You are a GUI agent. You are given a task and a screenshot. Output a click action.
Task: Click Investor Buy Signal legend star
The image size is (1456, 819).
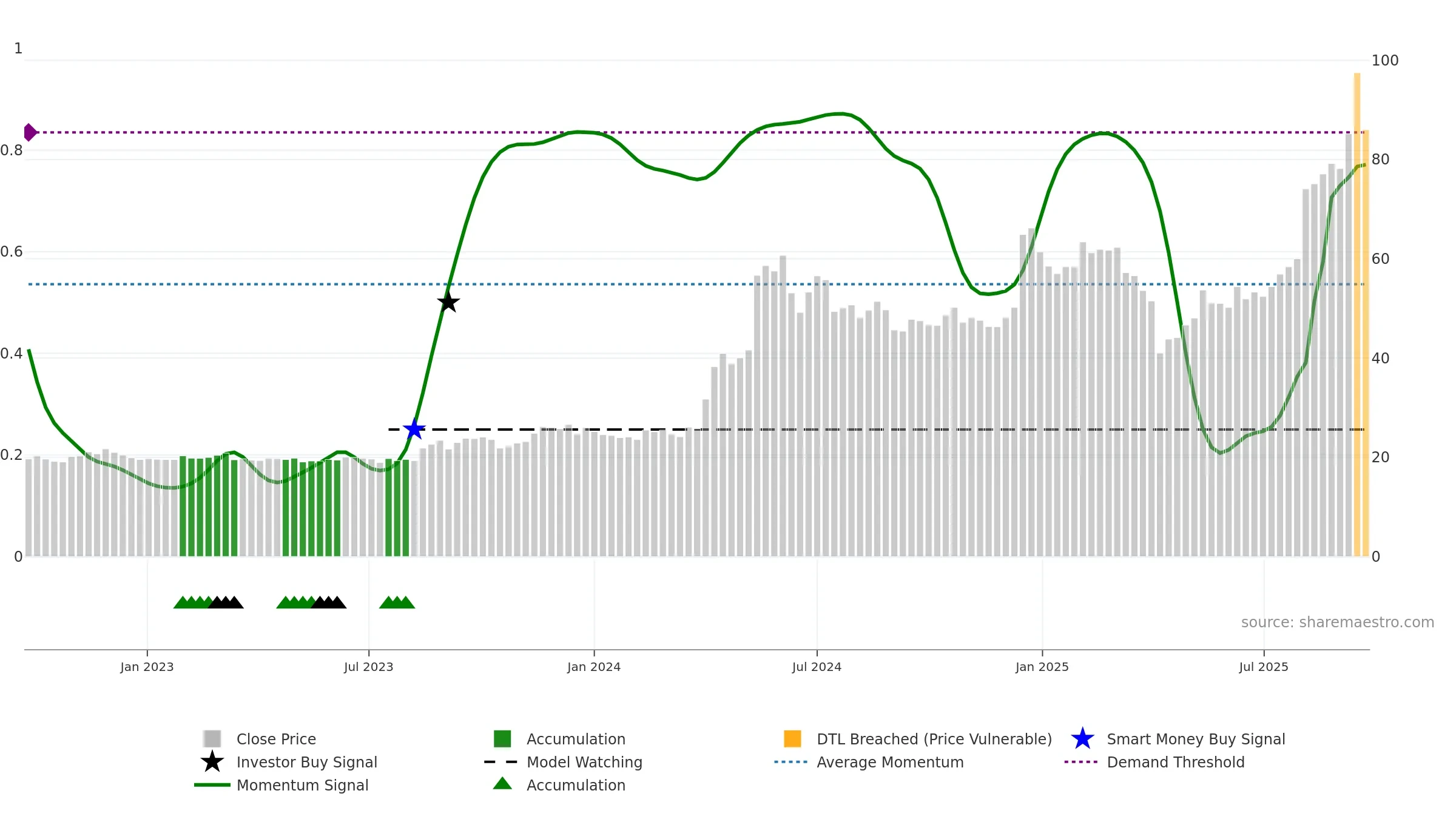pyautogui.click(x=212, y=762)
